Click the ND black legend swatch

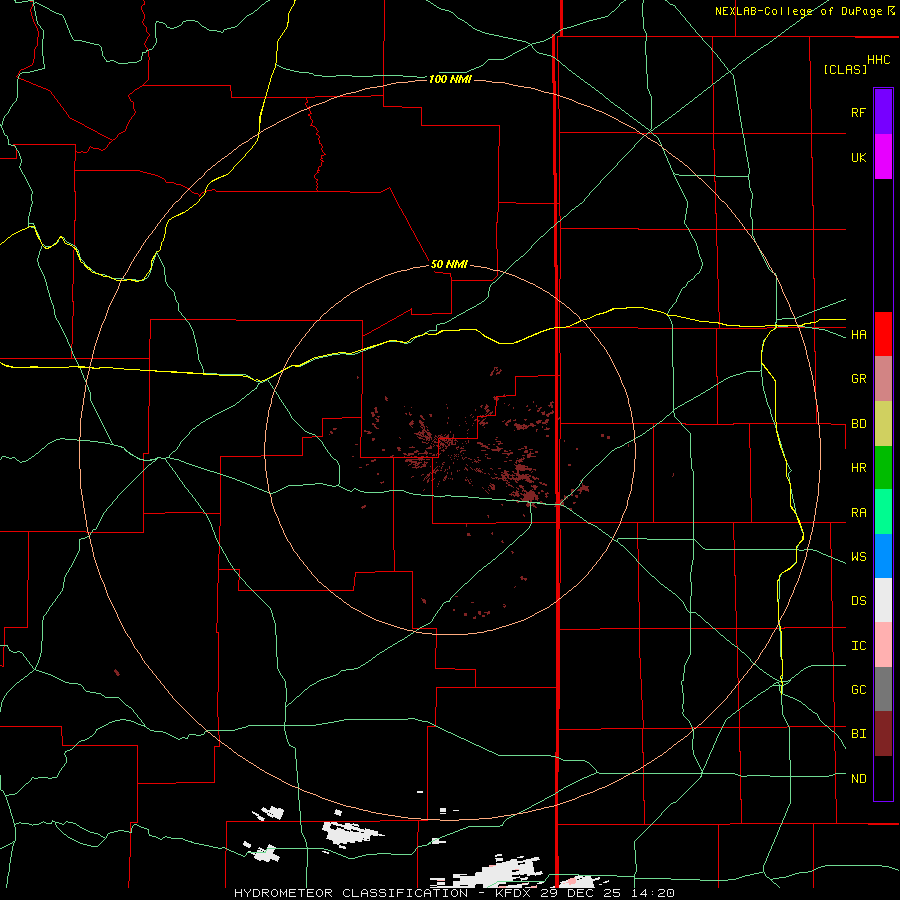883,778
